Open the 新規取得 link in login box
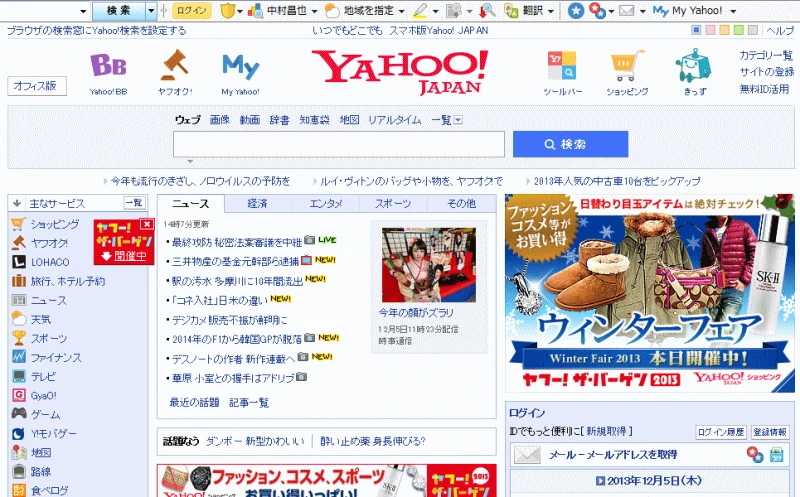 coord(606,431)
